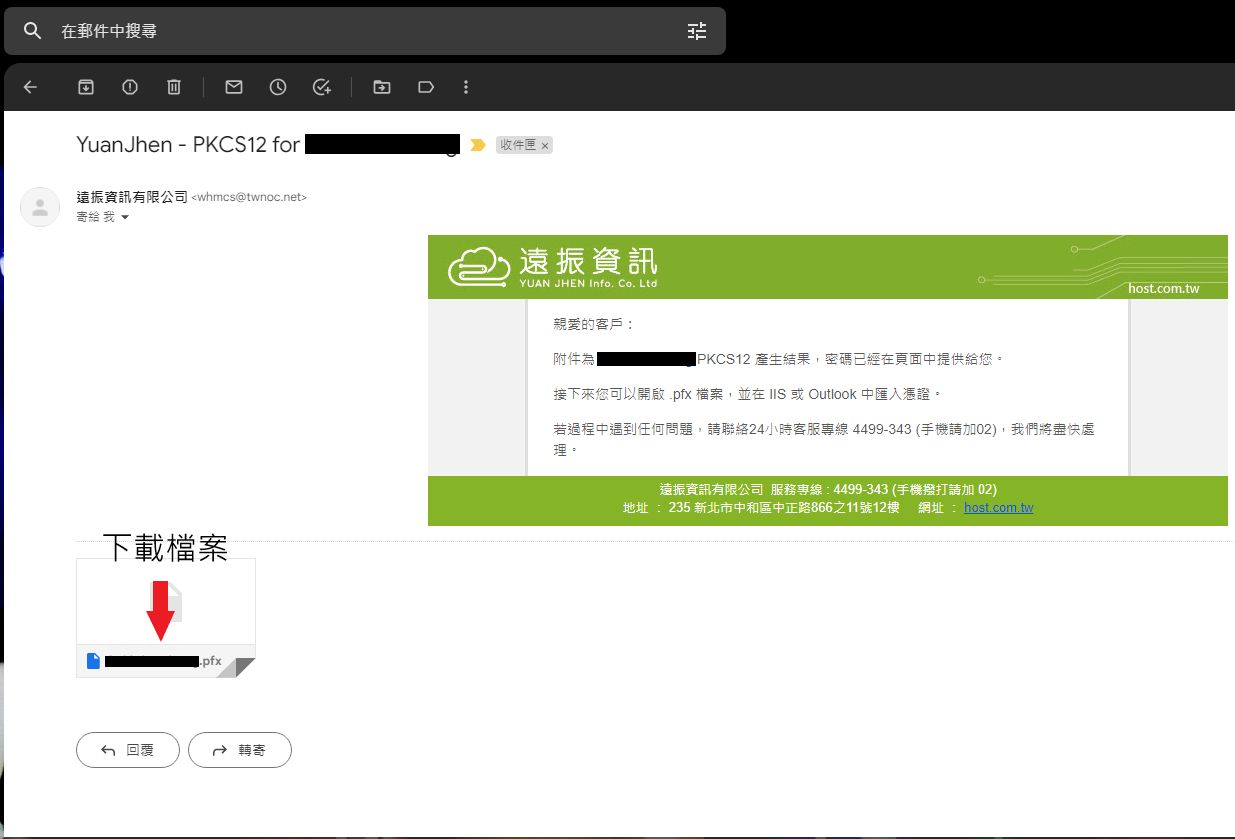Go back to the inbox
1235x839 pixels.
(x=30, y=87)
